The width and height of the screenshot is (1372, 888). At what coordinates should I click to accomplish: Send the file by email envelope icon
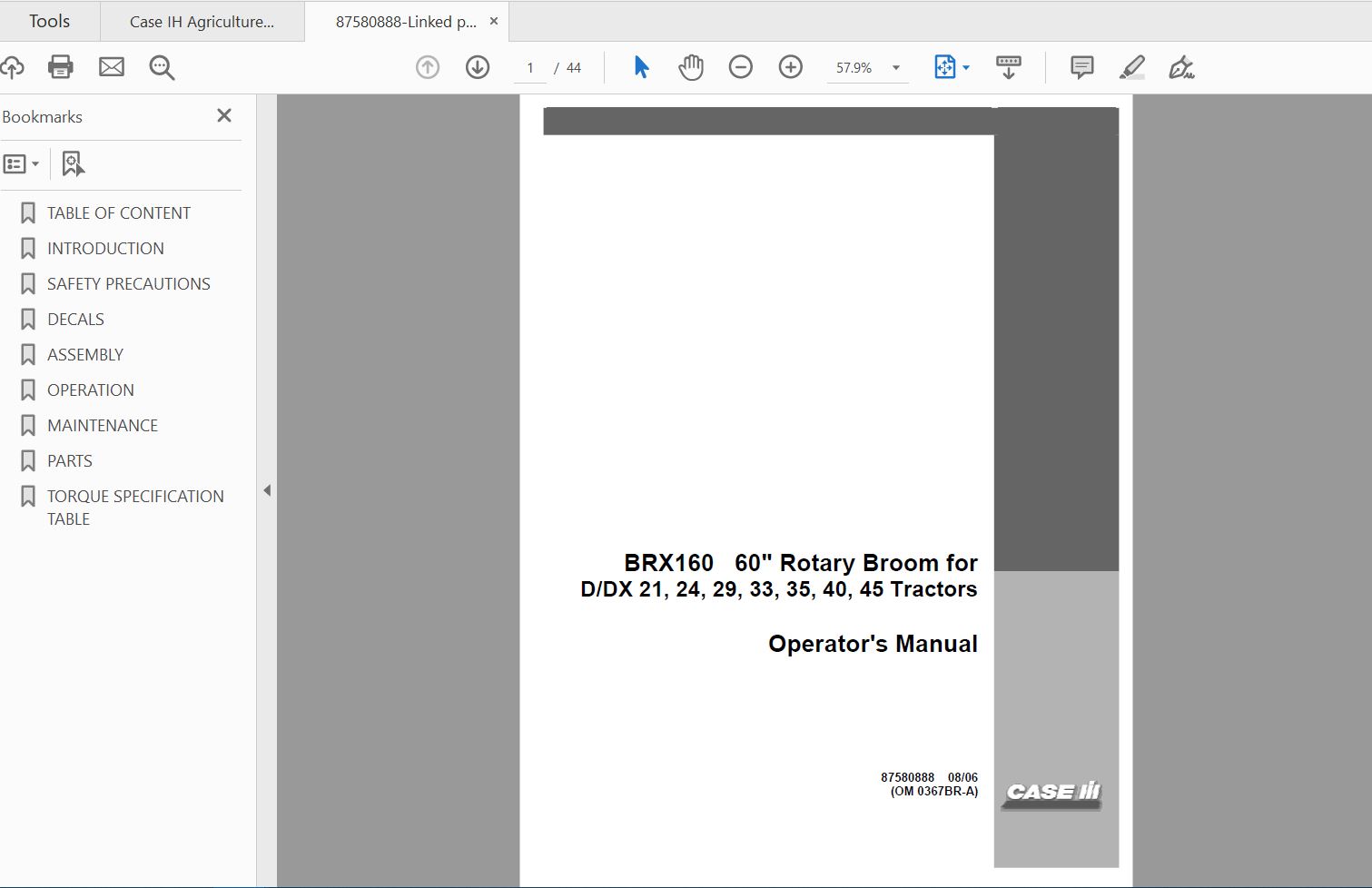[112, 67]
